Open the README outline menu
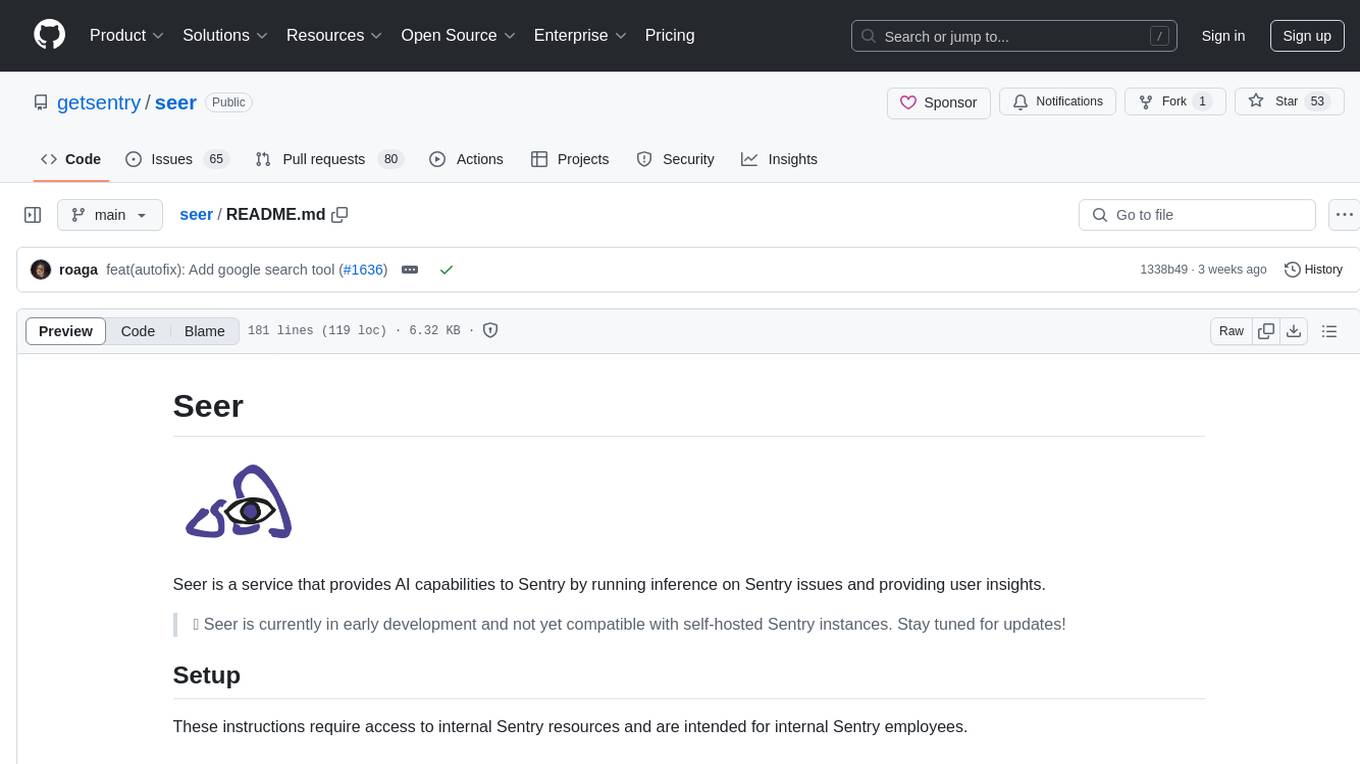The width and height of the screenshot is (1360, 764). [x=1330, y=331]
